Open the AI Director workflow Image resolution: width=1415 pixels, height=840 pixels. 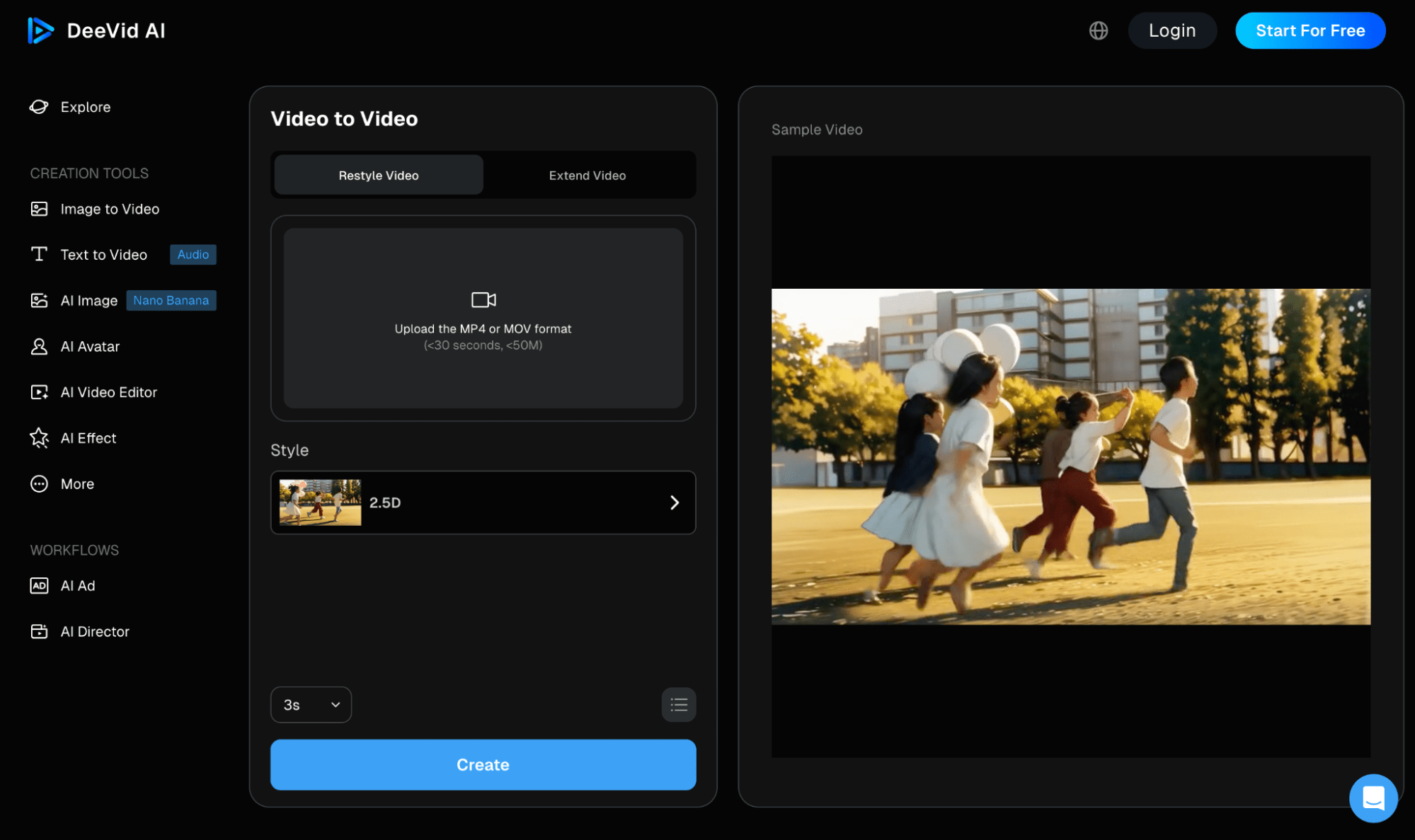coord(95,631)
